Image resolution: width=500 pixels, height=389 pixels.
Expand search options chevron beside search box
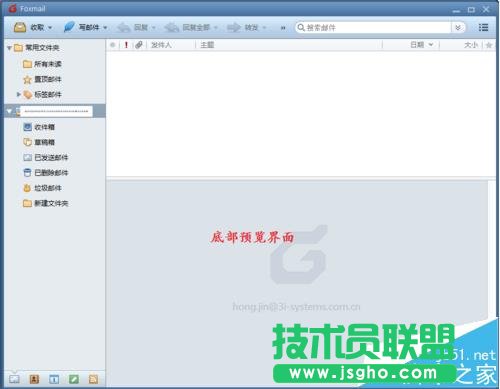coord(458,28)
